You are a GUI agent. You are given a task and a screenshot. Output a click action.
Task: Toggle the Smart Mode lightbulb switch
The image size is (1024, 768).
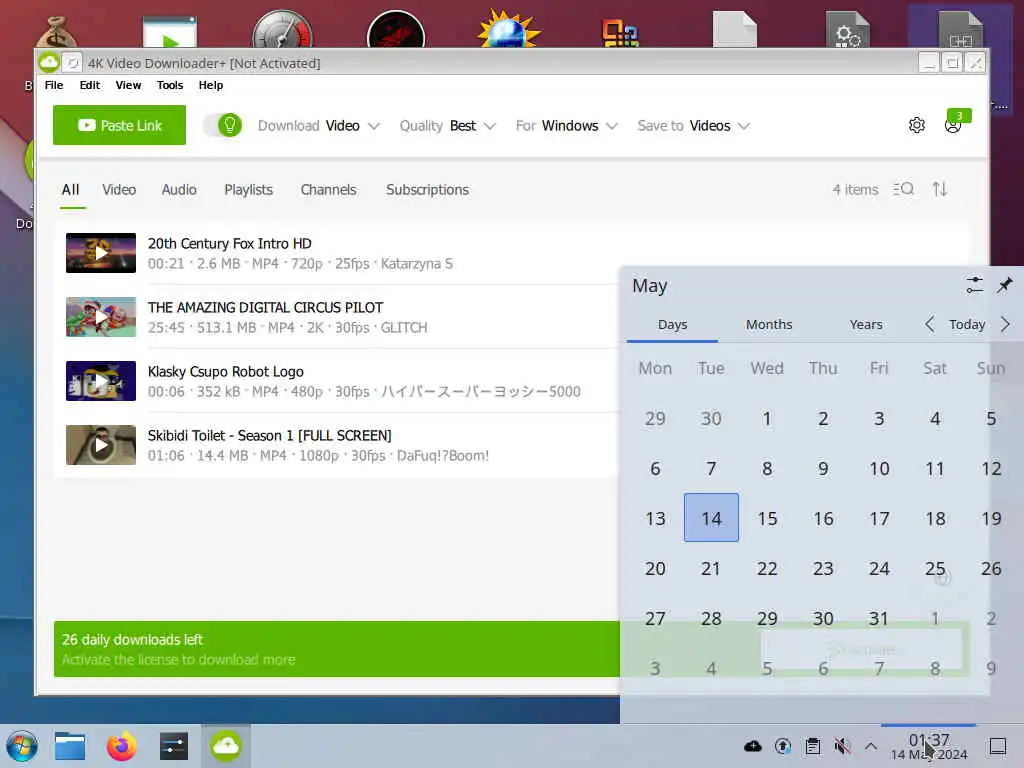tap(223, 125)
